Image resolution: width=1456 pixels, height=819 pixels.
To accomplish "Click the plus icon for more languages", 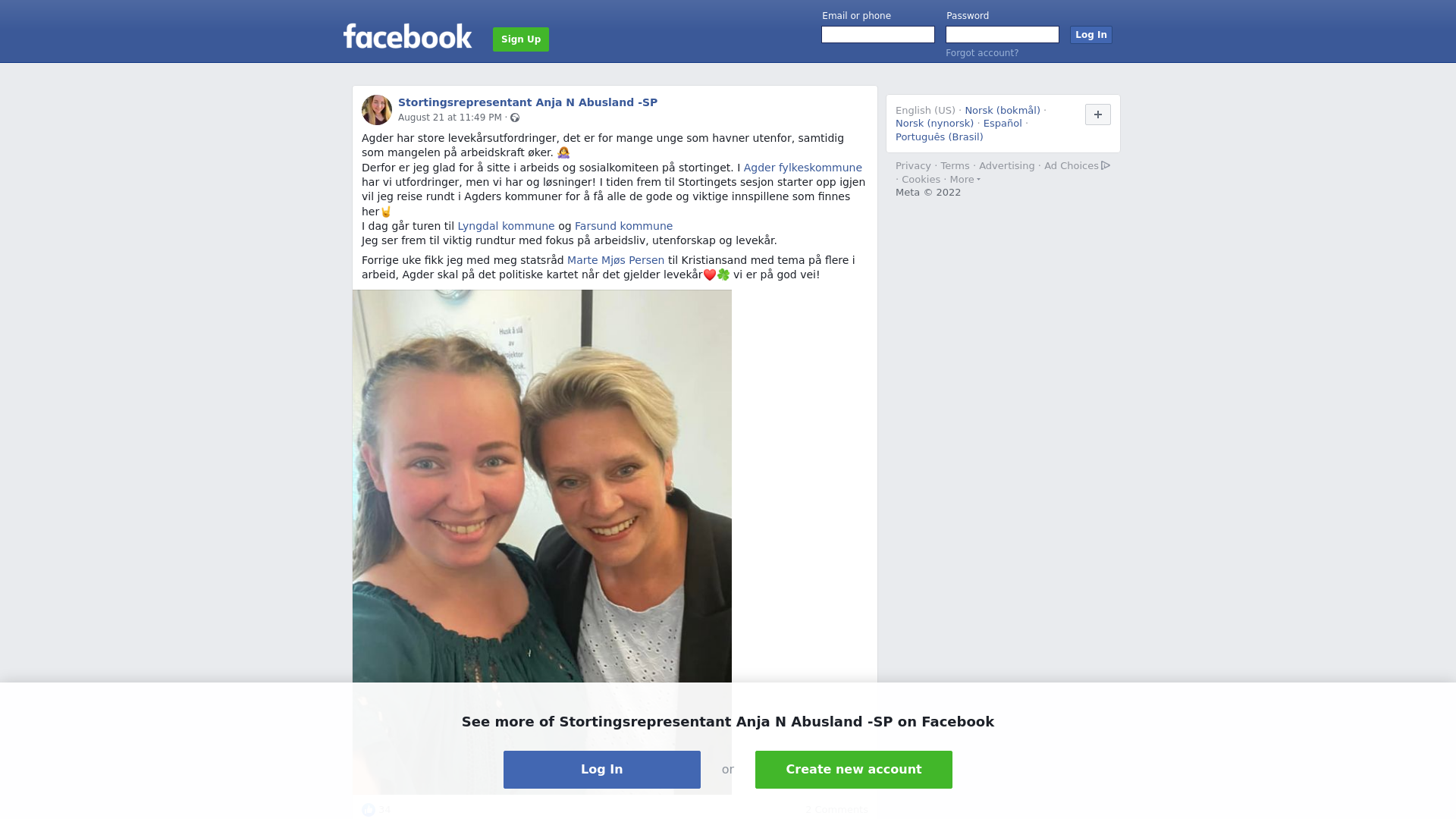I will (1097, 115).
